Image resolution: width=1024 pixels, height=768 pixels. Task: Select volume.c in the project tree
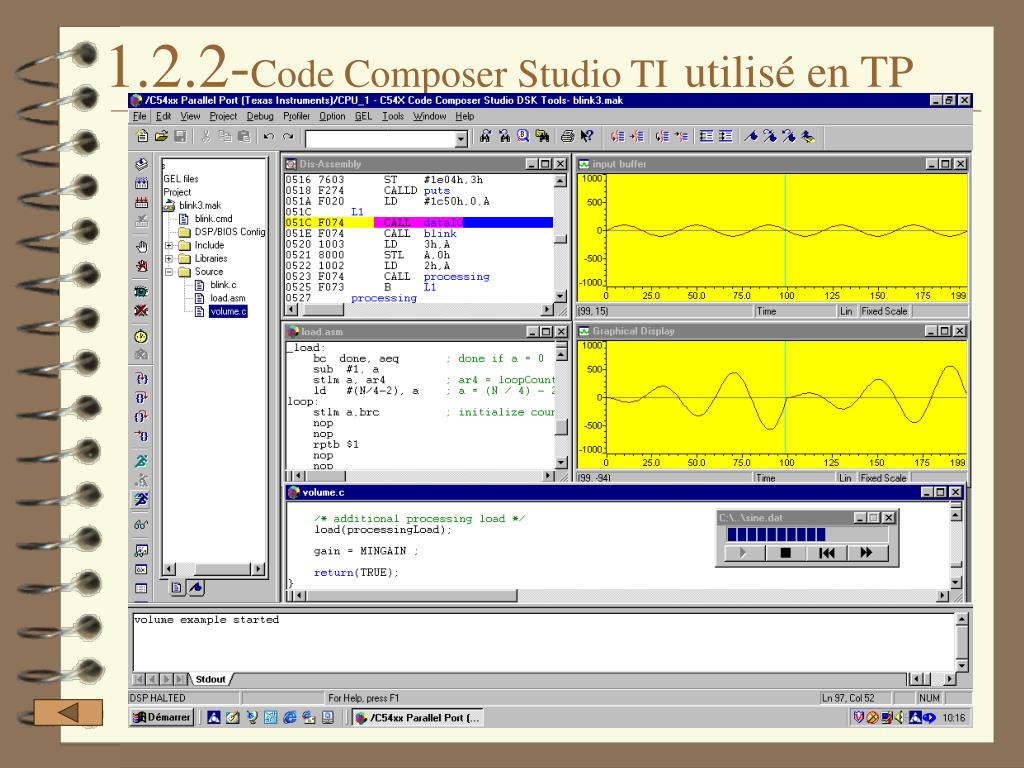pyautogui.click(x=228, y=312)
